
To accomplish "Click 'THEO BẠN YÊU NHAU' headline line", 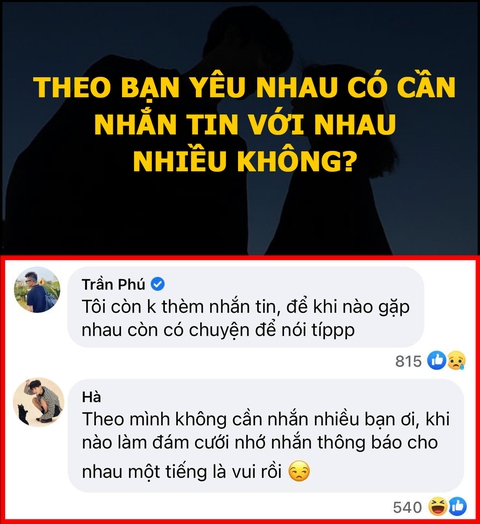I will coord(189,87).
